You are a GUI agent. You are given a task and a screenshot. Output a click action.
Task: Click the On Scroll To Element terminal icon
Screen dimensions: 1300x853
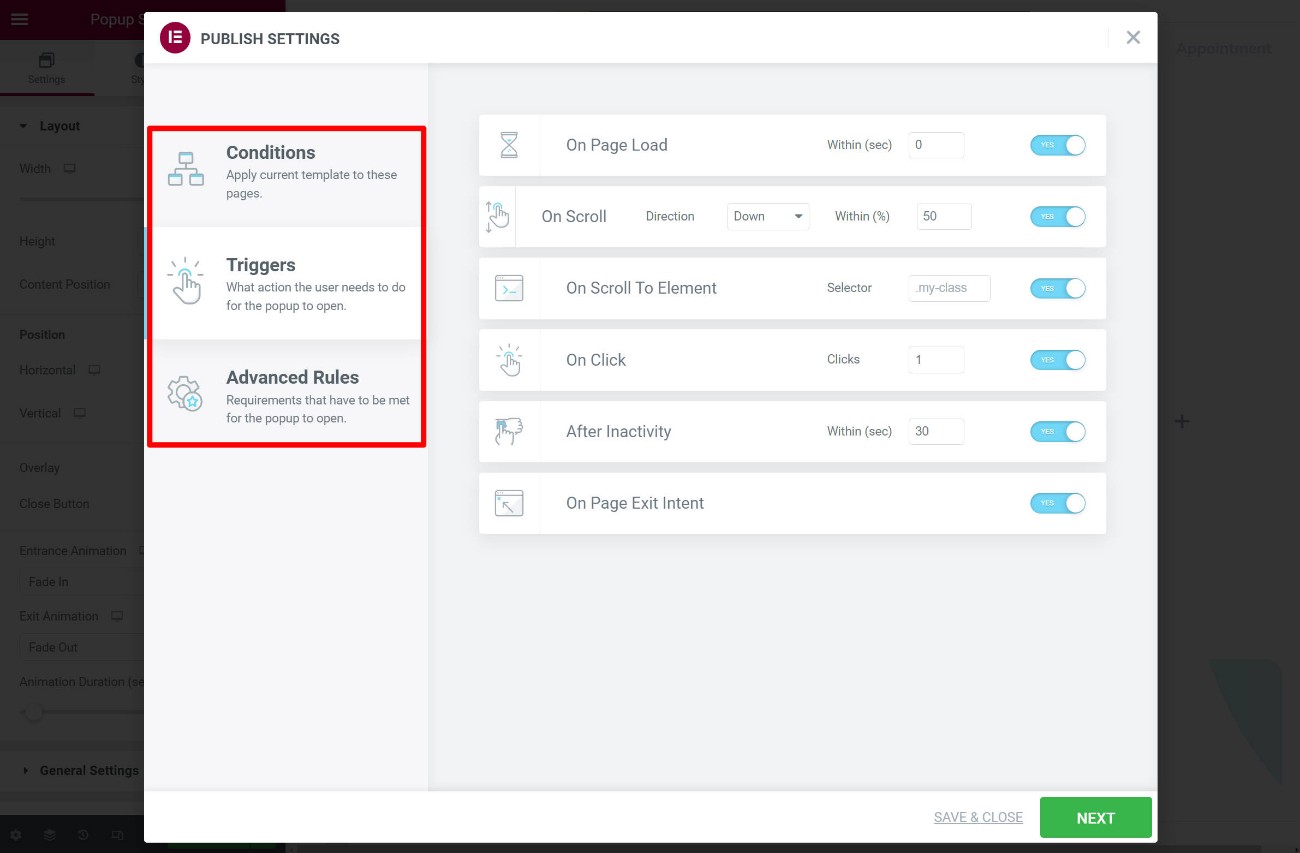509,288
